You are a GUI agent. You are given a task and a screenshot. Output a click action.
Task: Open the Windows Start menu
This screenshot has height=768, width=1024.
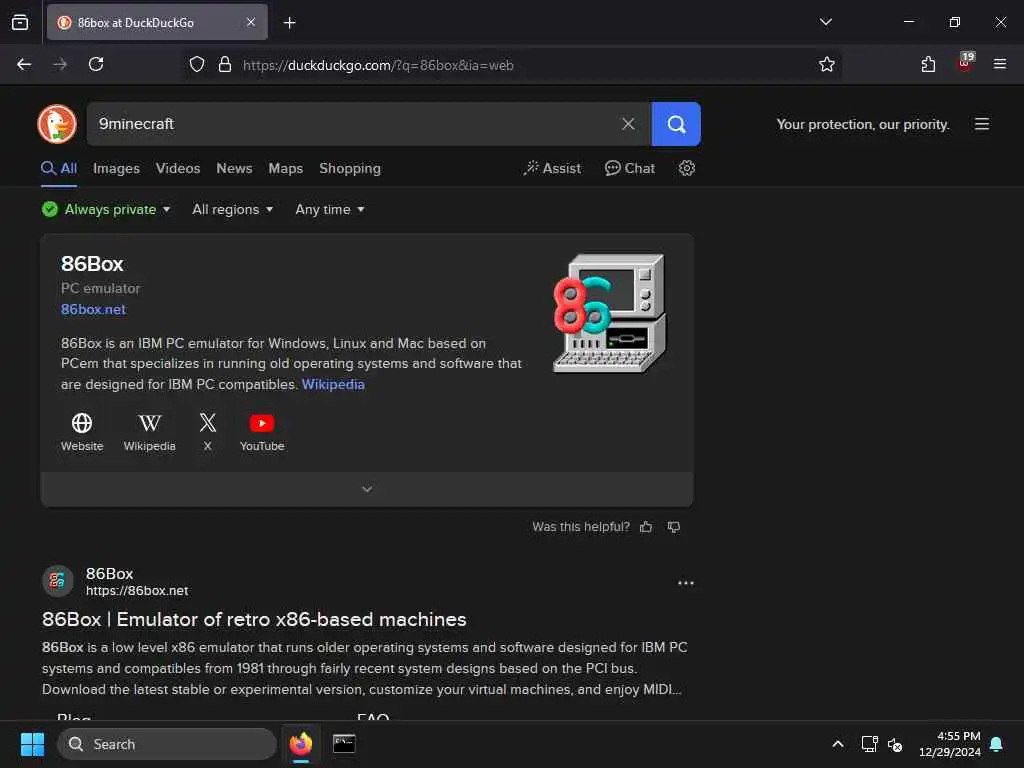tap(32, 744)
